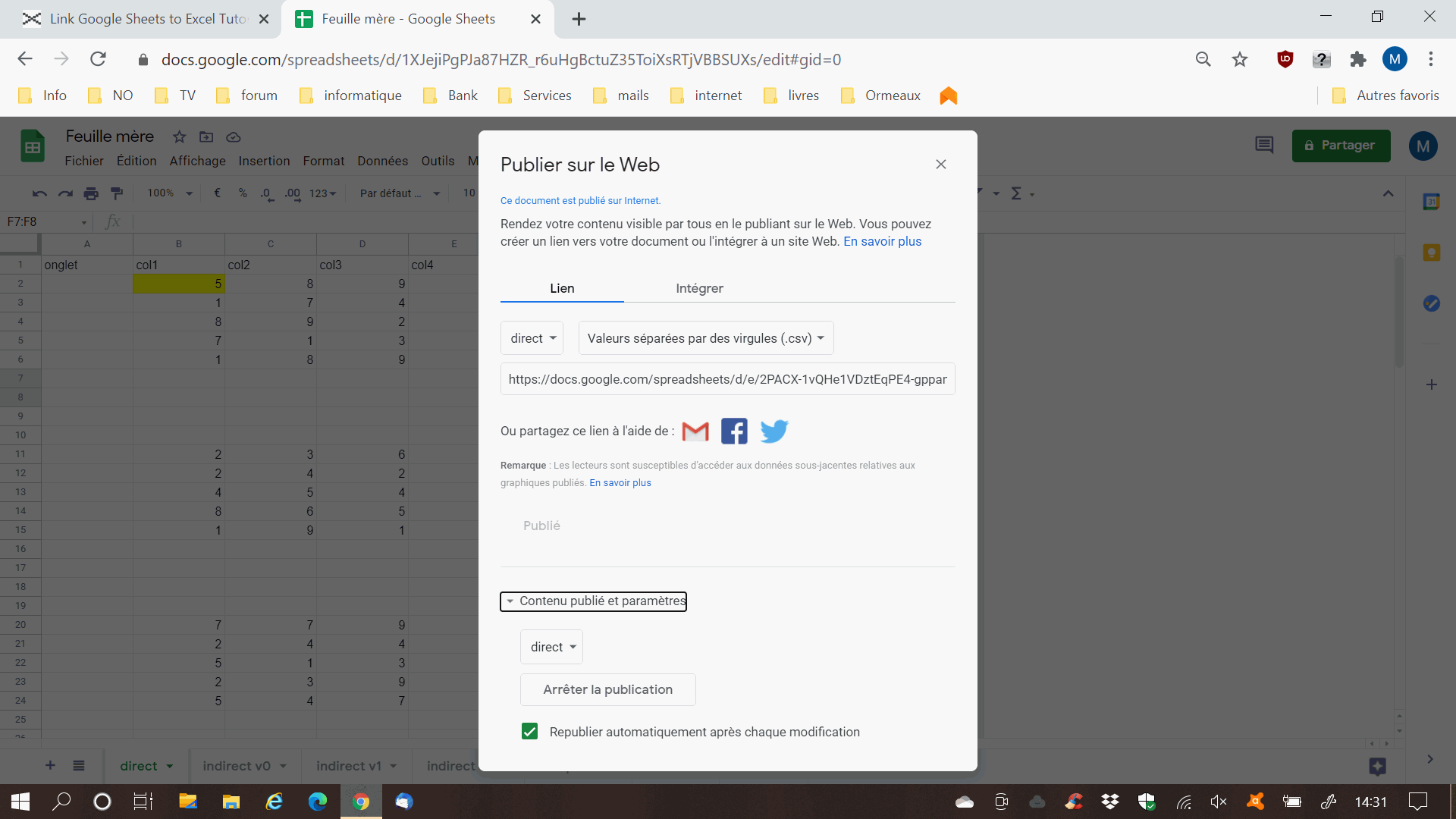Screen dimensions: 1456x819
Task: Click the undo toolbar icon
Action: 39,193
